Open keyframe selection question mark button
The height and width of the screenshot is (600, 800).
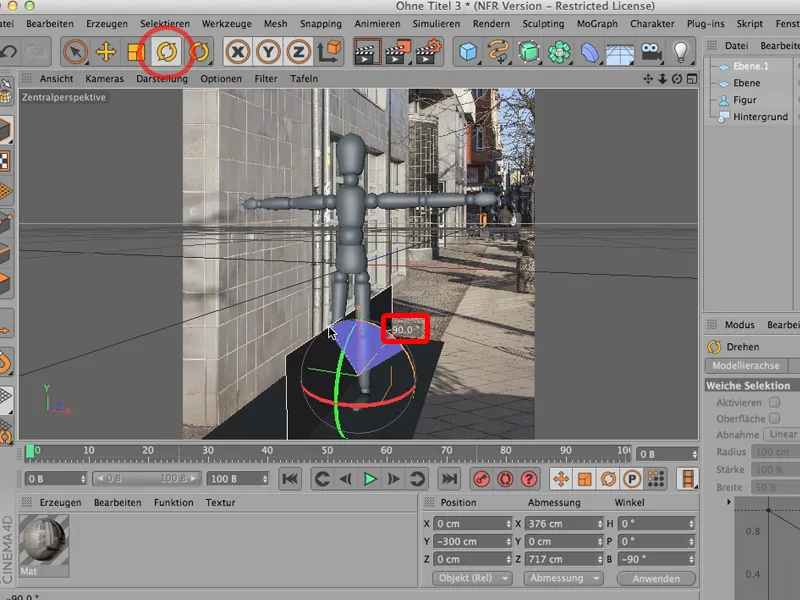click(x=529, y=479)
